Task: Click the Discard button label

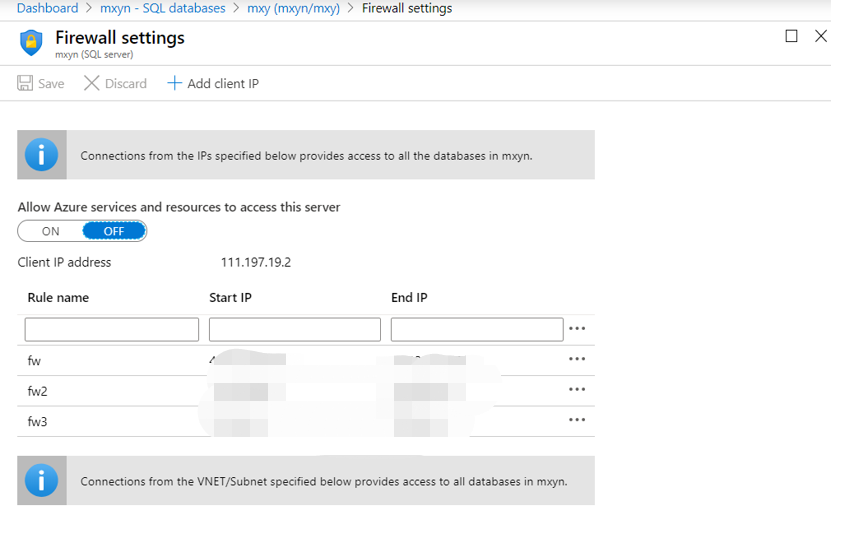Action: [x=126, y=83]
